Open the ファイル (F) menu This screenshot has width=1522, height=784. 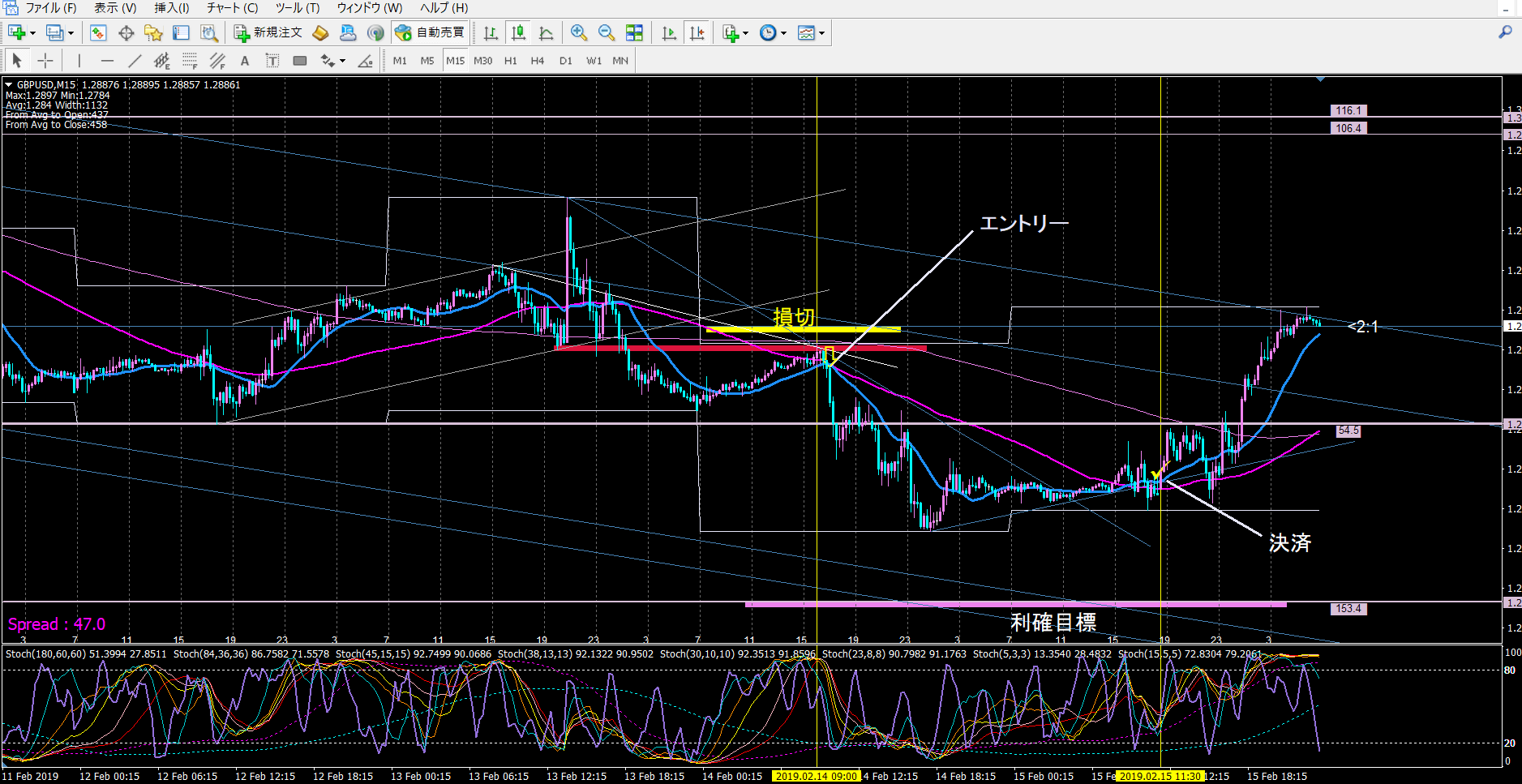pos(51,8)
